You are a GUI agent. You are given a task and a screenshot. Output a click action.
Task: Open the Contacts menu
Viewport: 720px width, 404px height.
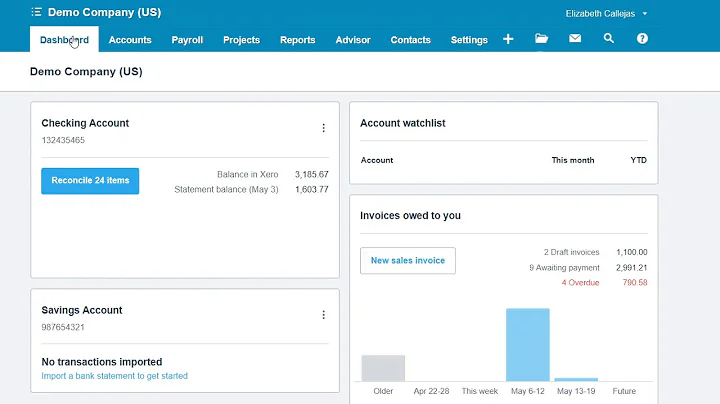coord(411,40)
